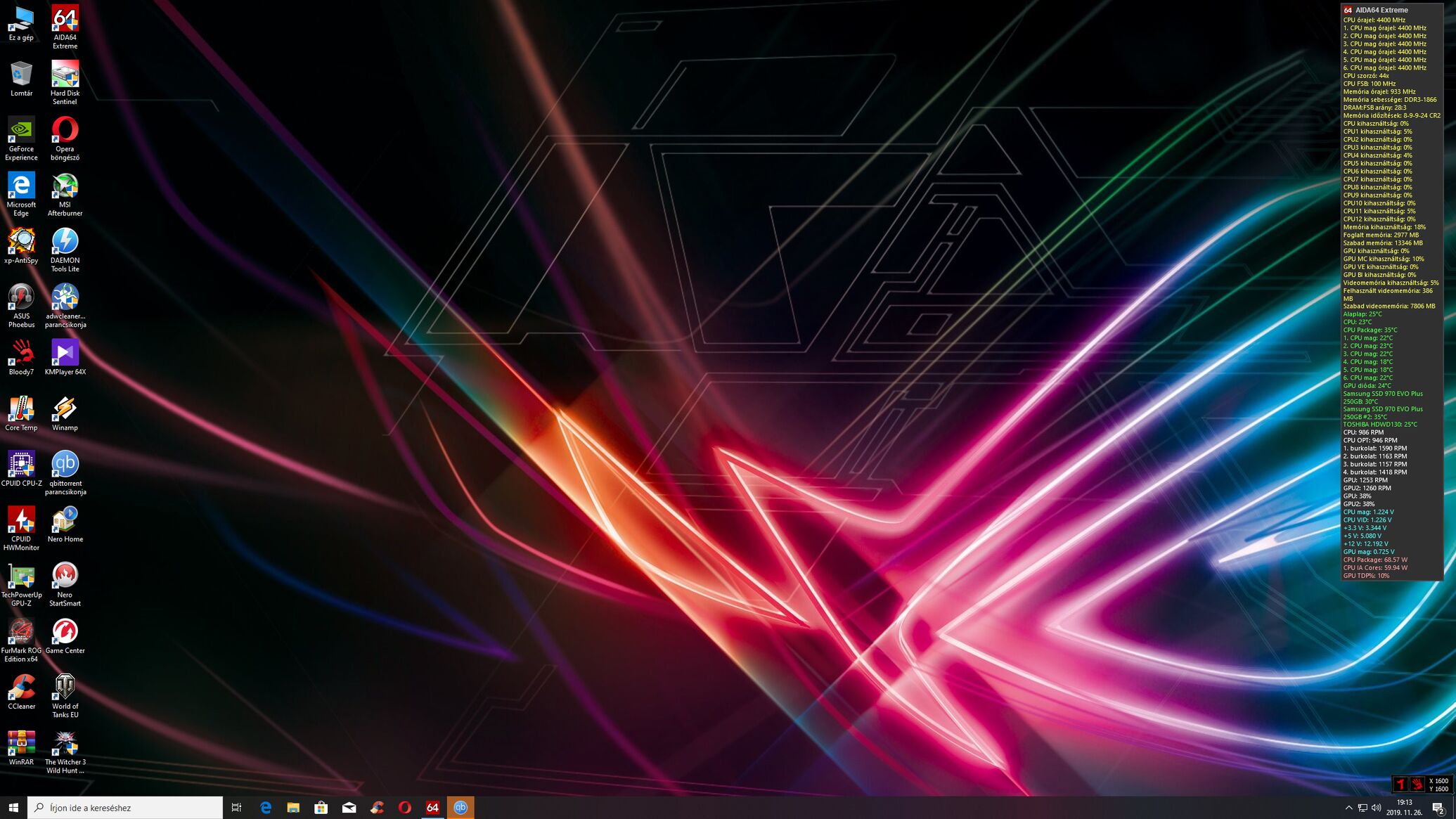
Task: Launch TechPowerUp GPU-Z shortcut
Action: click(21, 576)
